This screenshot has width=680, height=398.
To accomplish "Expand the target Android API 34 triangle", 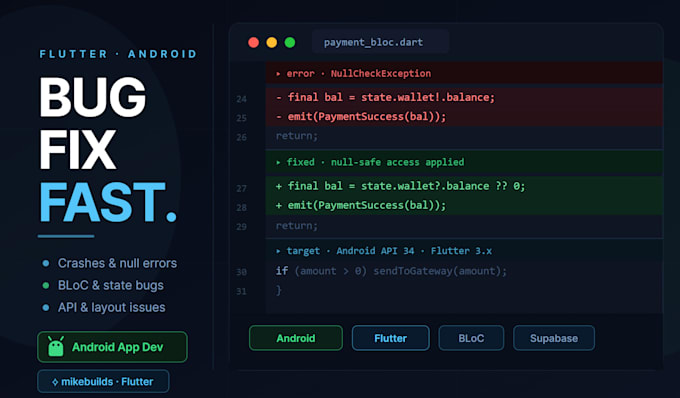I will pyautogui.click(x=278, y=251).
